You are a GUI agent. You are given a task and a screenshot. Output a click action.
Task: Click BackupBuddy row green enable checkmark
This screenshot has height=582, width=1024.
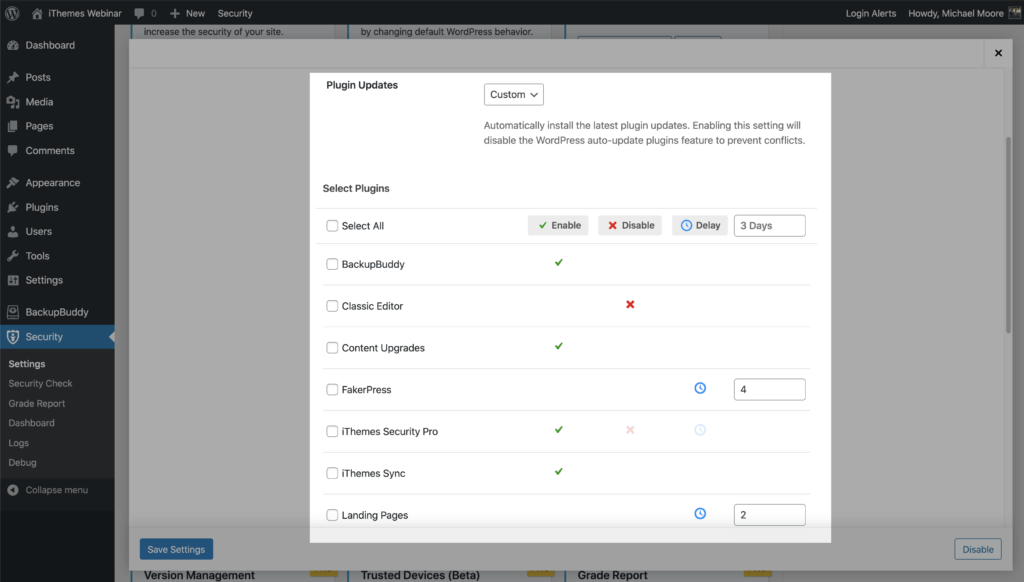pos(558,263)
